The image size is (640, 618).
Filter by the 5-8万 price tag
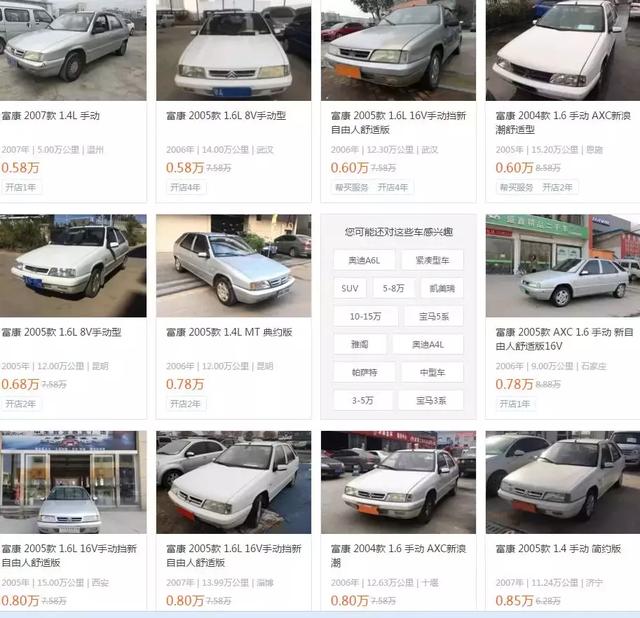pos(393,288)
